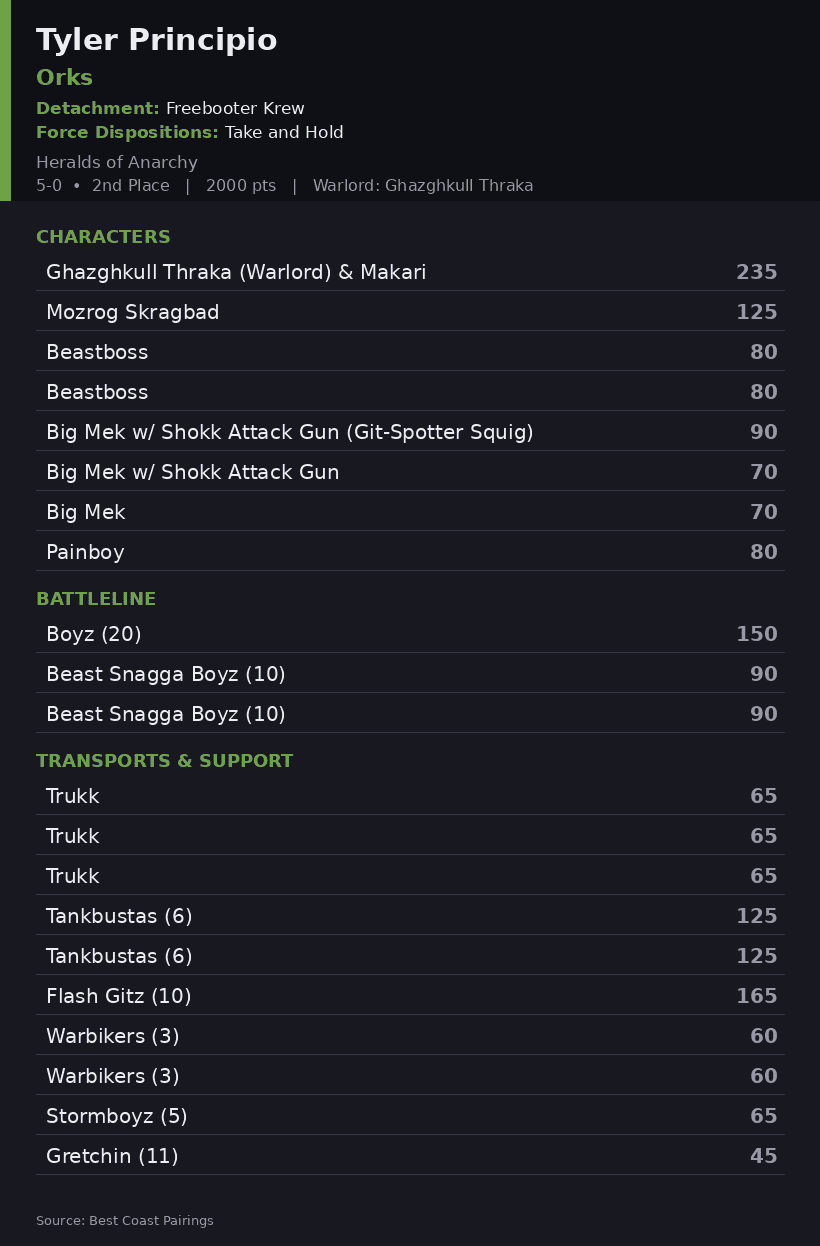Select the Mozrog Skragbad entry

(x=410, y=311)
